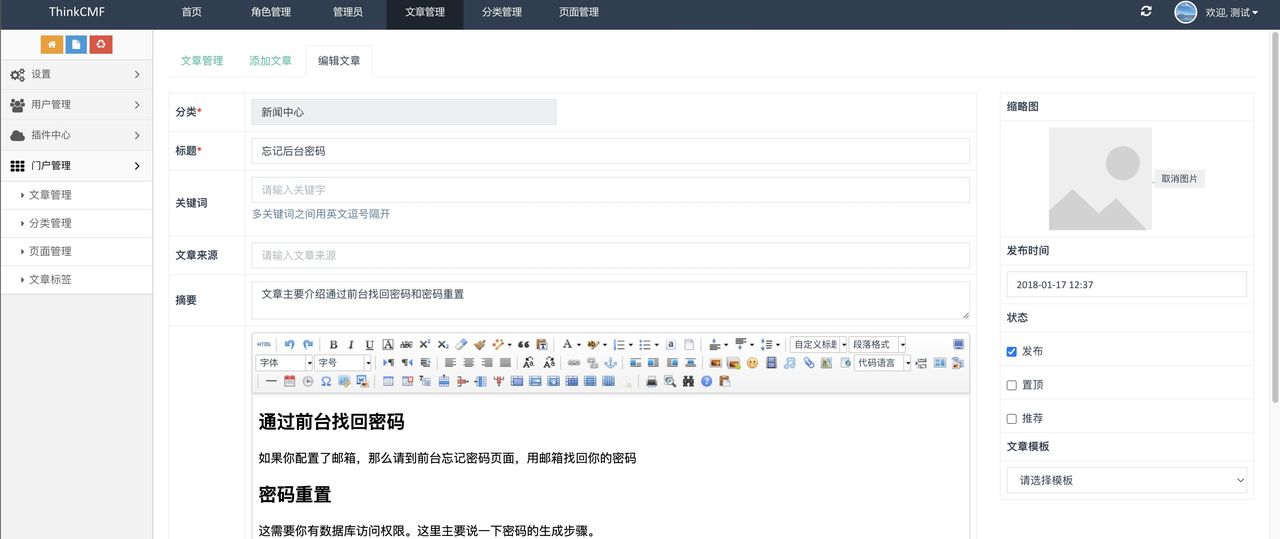Open the 字体 font family dropdown
The width and height of the screenshot is (1280, 539).
tap(284, 363)
